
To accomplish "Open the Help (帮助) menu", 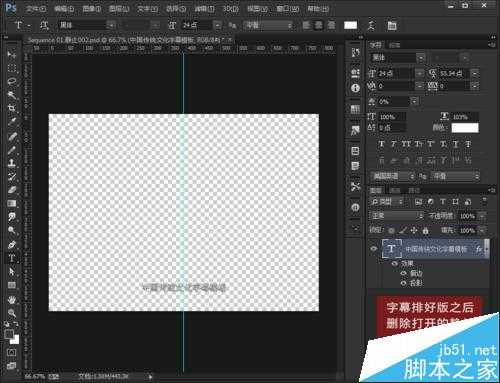I will [x=318, y=8].
